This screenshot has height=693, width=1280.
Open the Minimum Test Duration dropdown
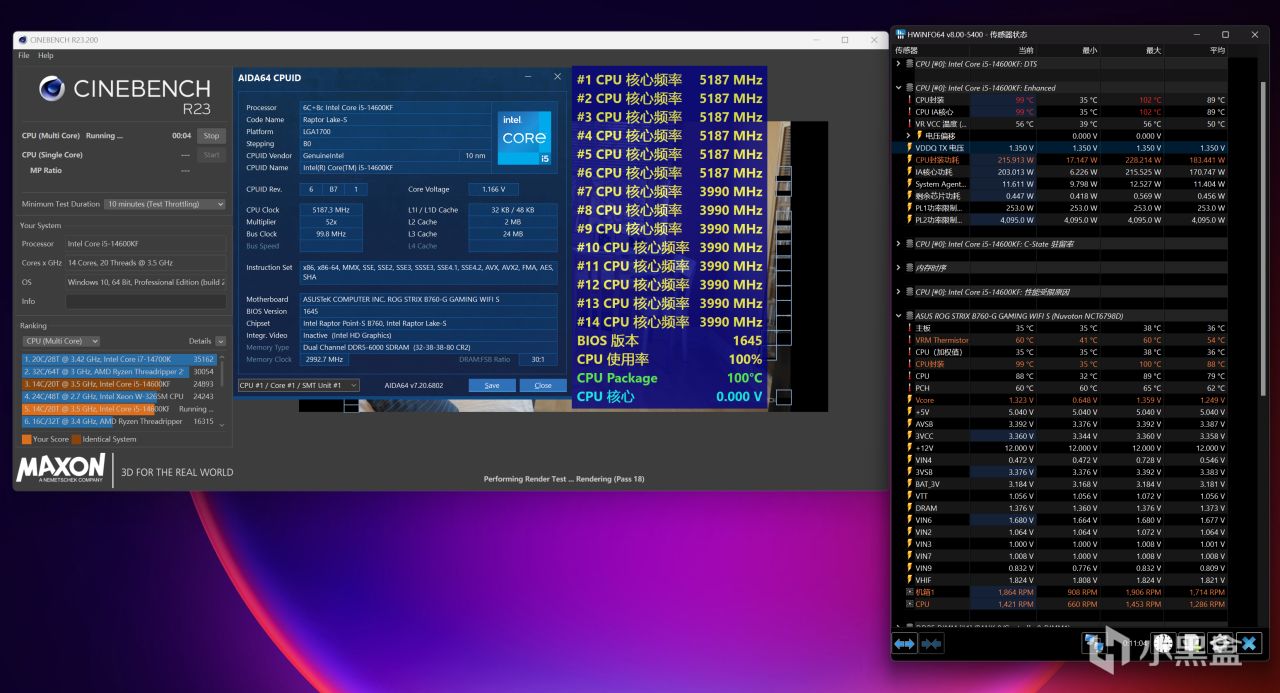pos(165,204)
